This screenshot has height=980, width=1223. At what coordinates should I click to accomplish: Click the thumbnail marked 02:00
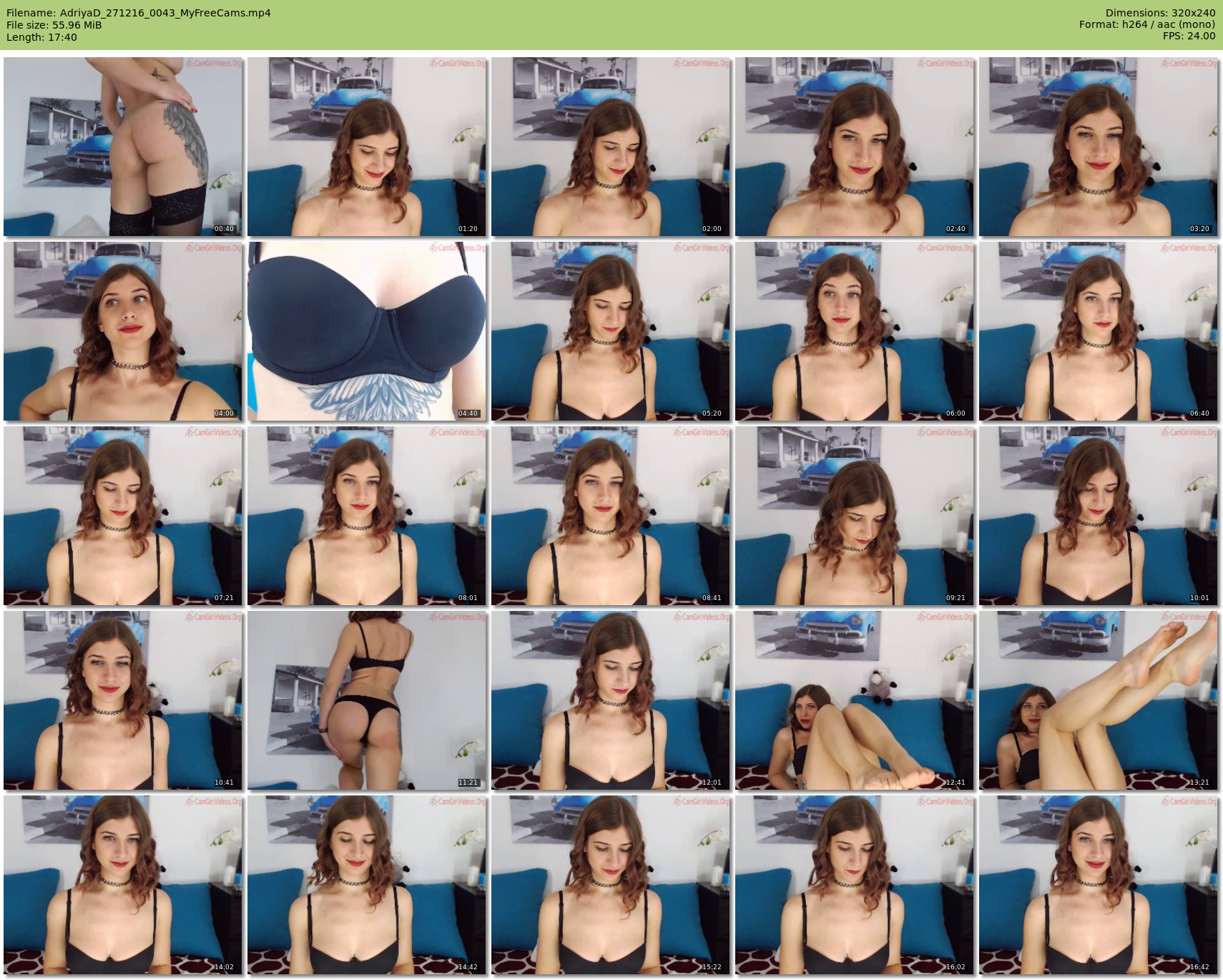(611, 147)
